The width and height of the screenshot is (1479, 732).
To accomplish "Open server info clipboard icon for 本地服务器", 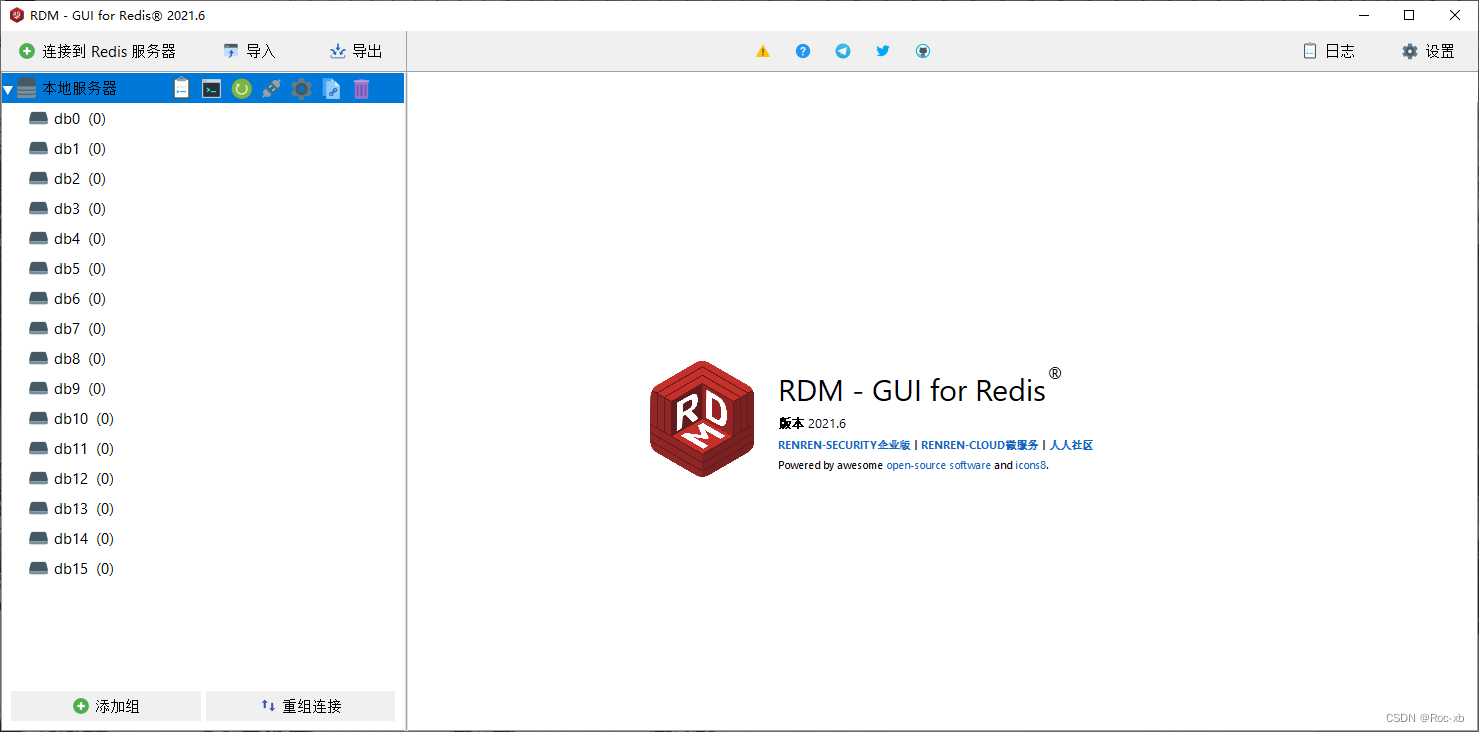I will (181, 89).
